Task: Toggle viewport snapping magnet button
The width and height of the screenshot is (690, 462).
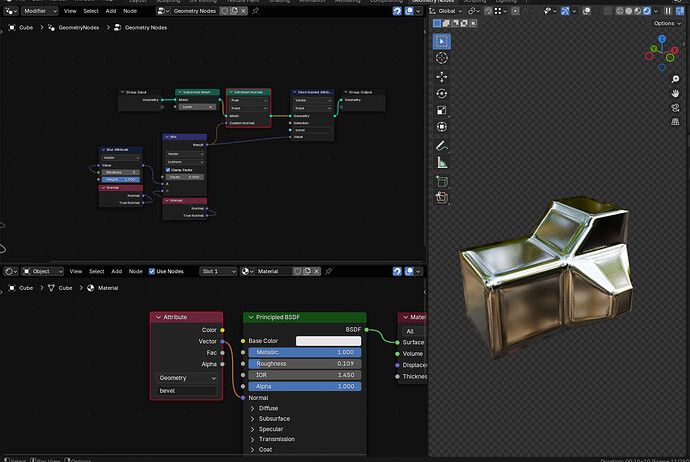Action: (488, 11)
